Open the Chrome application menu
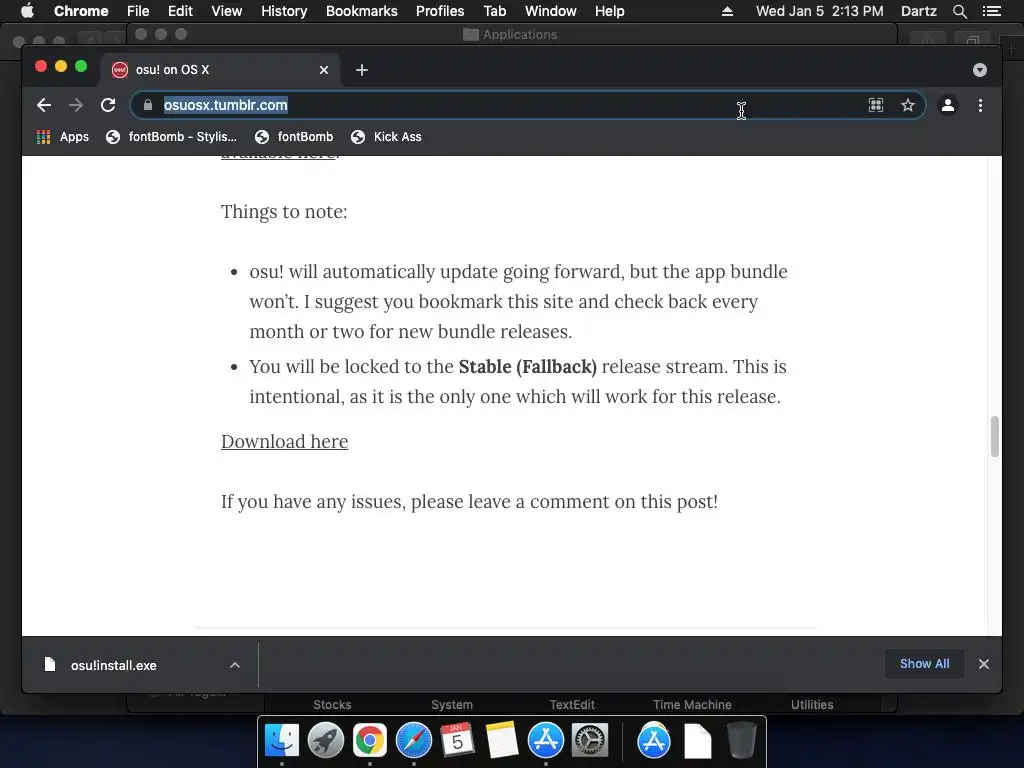Image resolution: width=1024 pixels, height=768 pixels. 81,11
